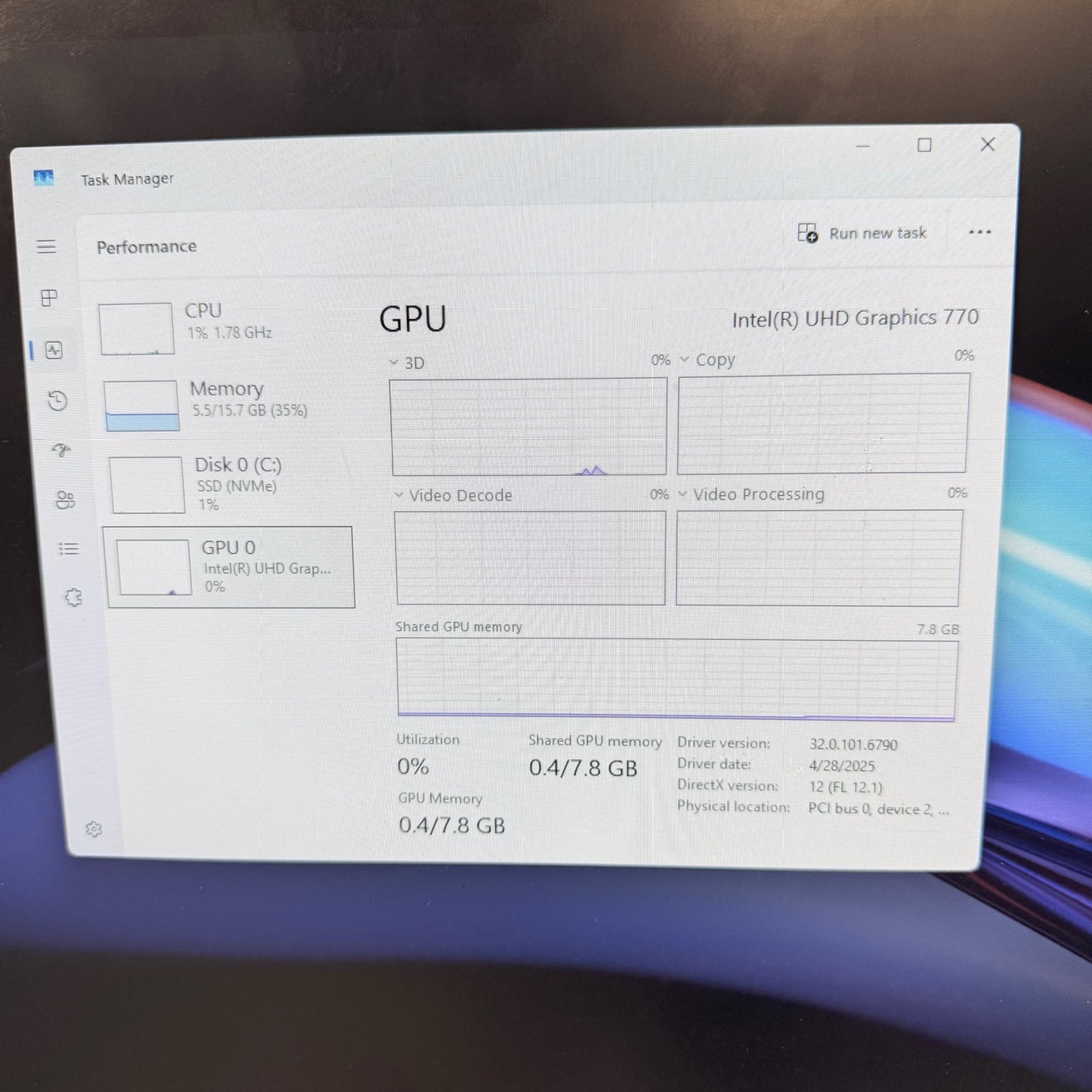Open the App history page icon
This screenshot has width=1092, height=1092.
click(57, 401)
